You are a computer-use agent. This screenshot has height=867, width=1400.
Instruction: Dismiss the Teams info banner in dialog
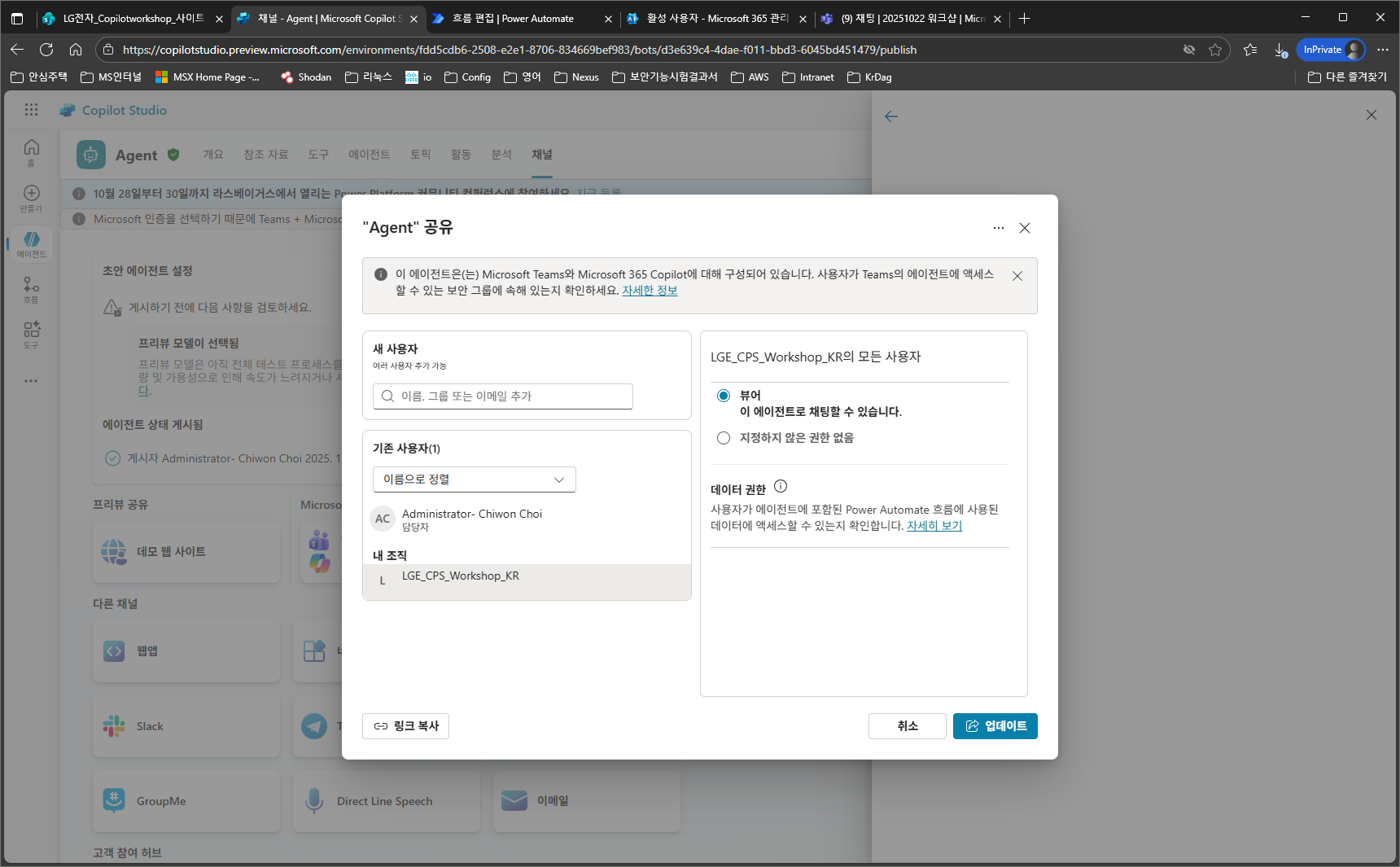(1017, 276)
